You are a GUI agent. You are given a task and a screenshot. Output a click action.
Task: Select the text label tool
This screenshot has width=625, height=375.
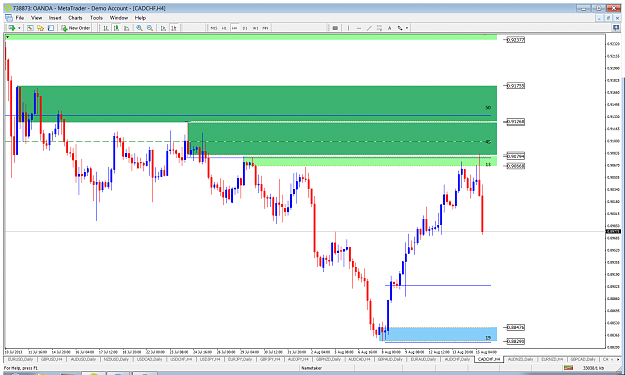tap(390, 28)
